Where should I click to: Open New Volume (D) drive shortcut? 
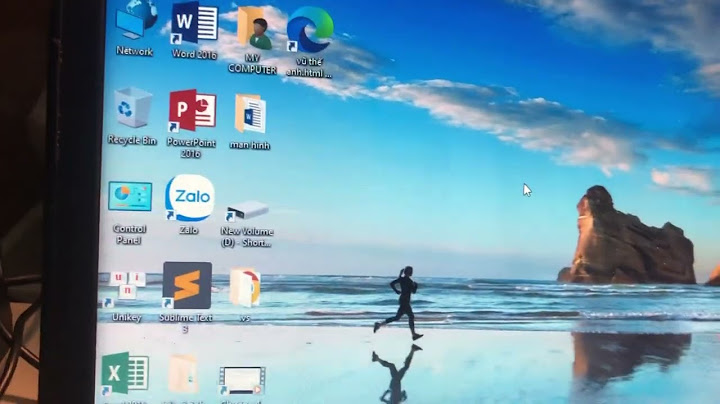tap(247, 210)
